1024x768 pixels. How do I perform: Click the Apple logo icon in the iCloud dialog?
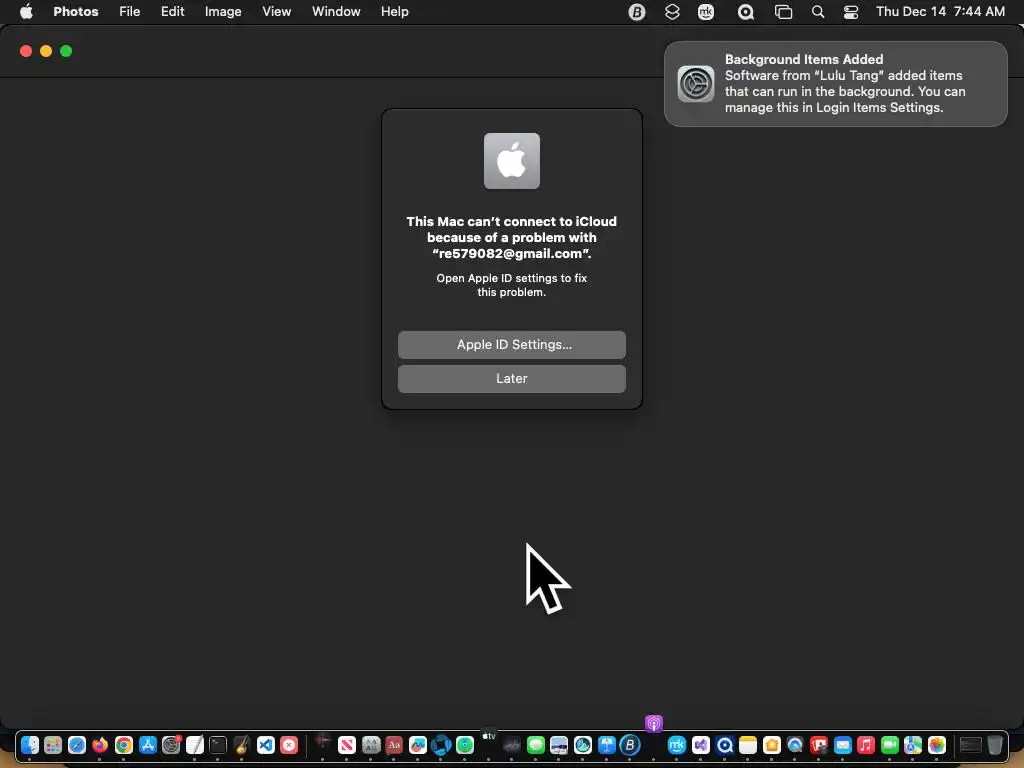click(511, 161)
